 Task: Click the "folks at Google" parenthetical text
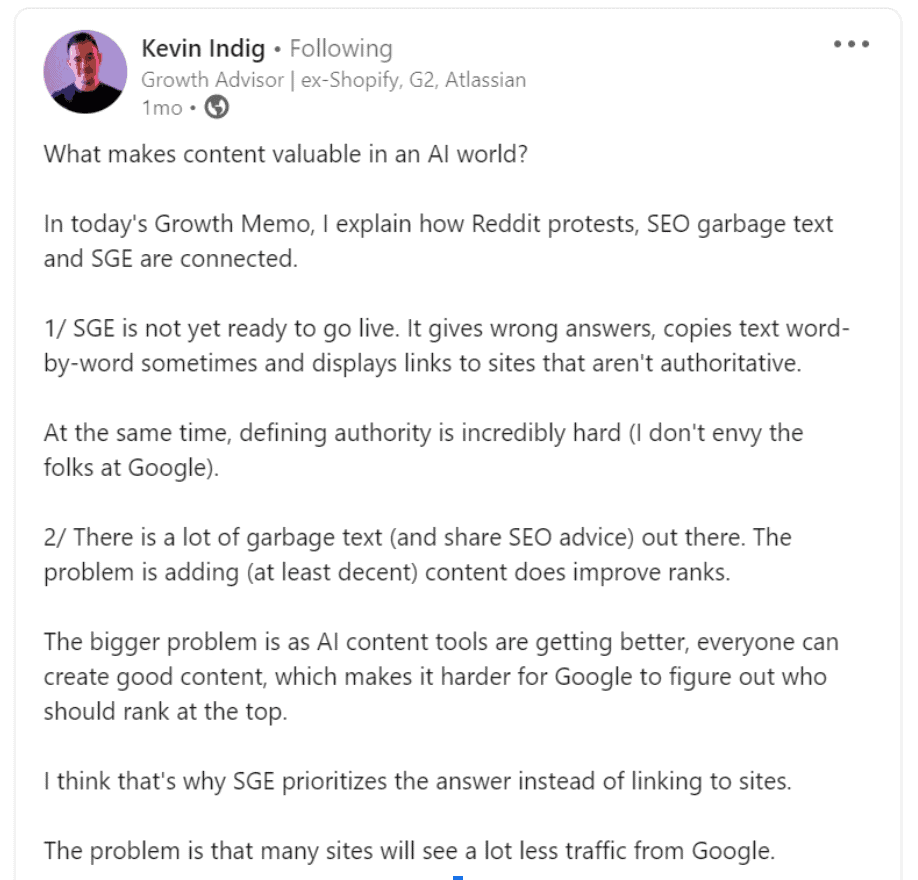tap(130, 467)
